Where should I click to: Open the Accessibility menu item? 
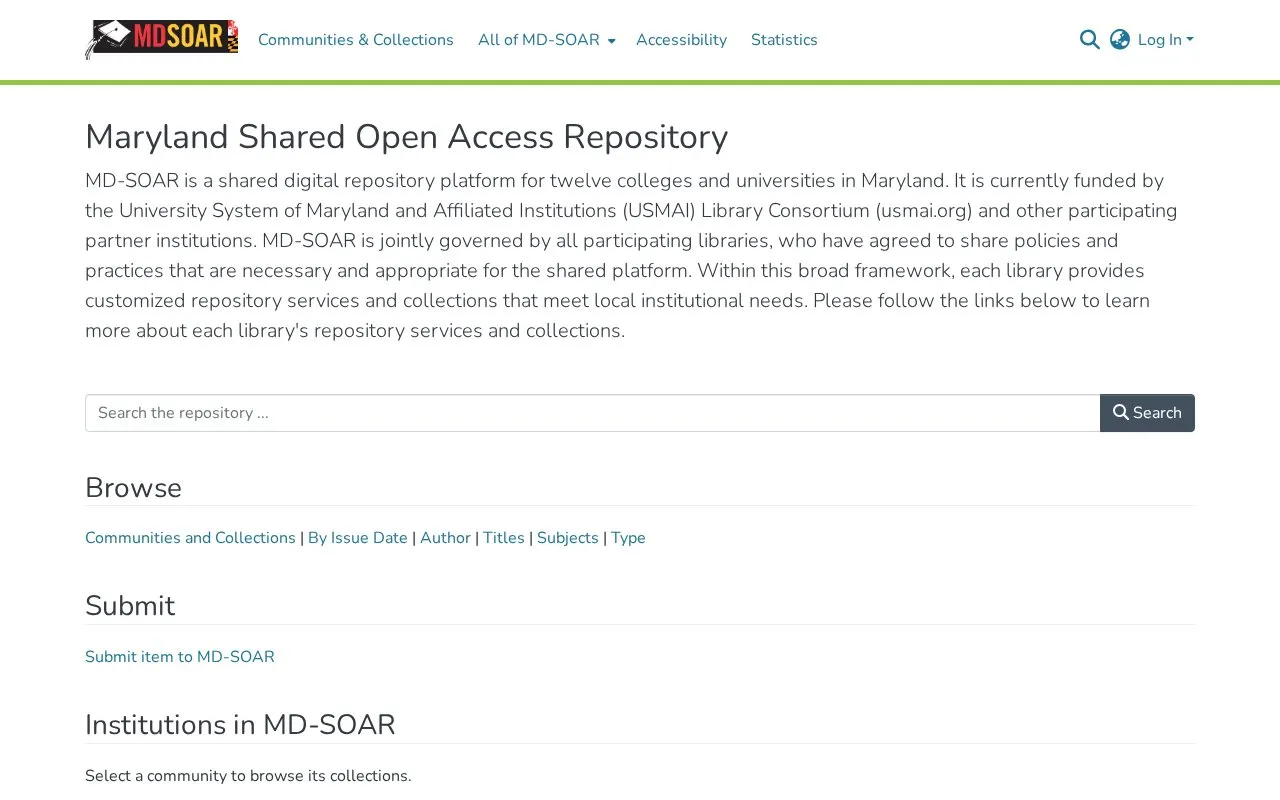coord(681,40)
